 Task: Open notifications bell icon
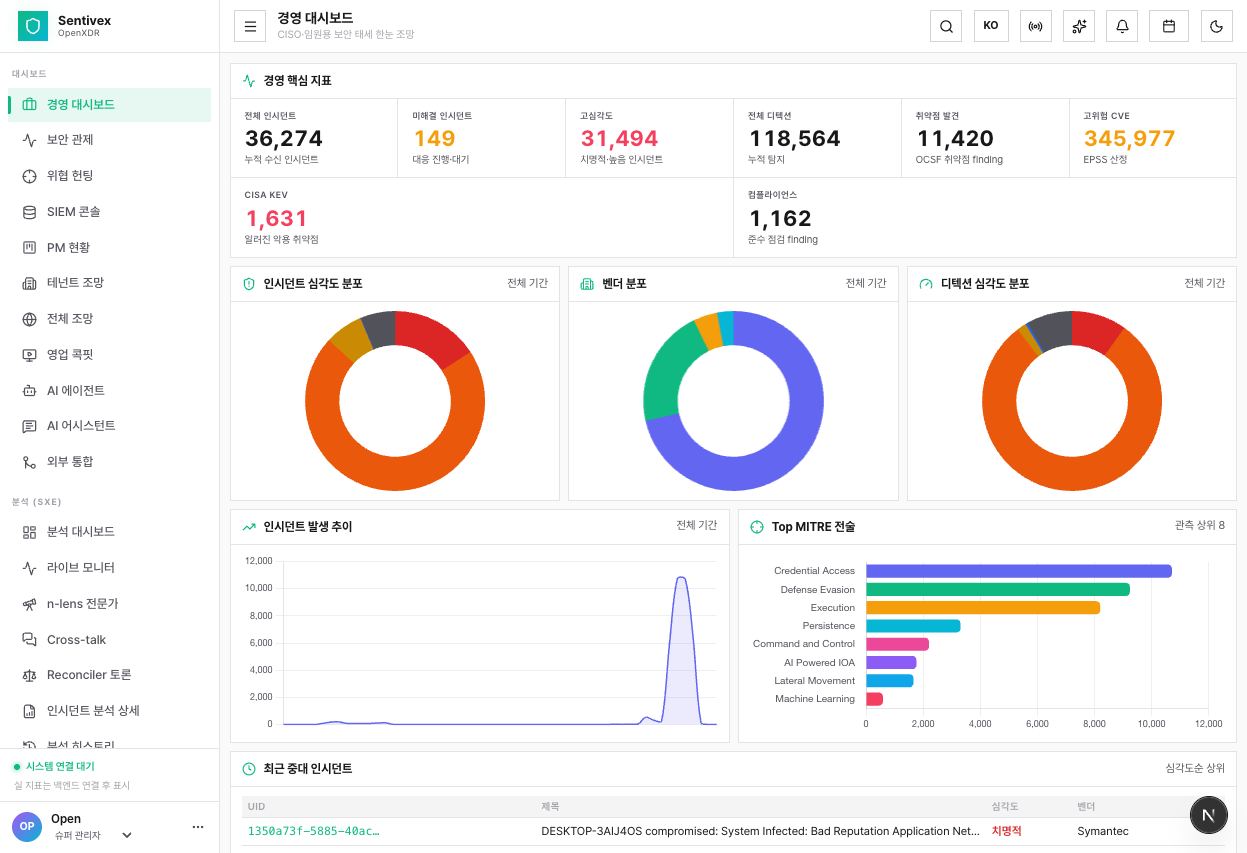(1123, 26)
